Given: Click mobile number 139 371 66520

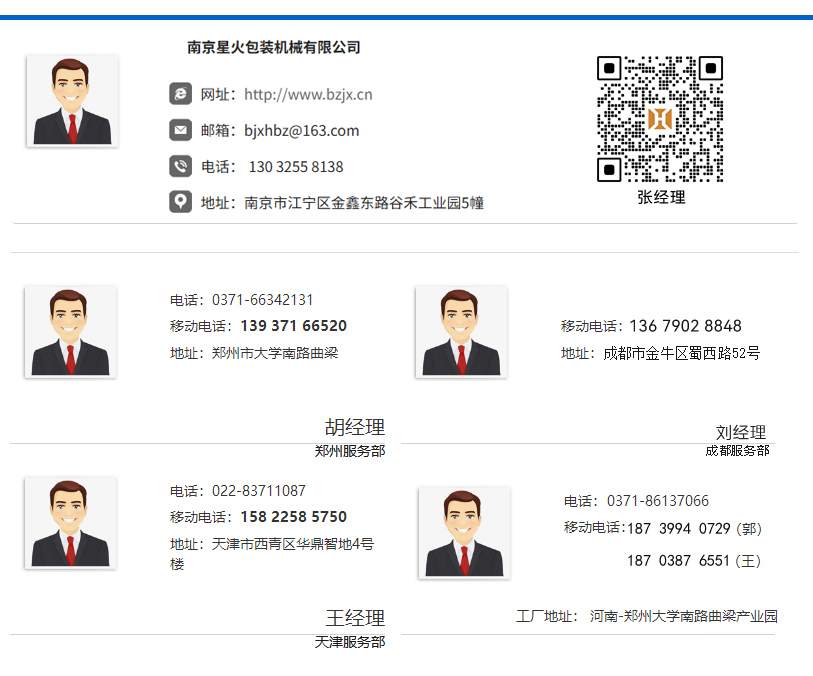Looking at the screenshot, I should [x=293, y=326].
